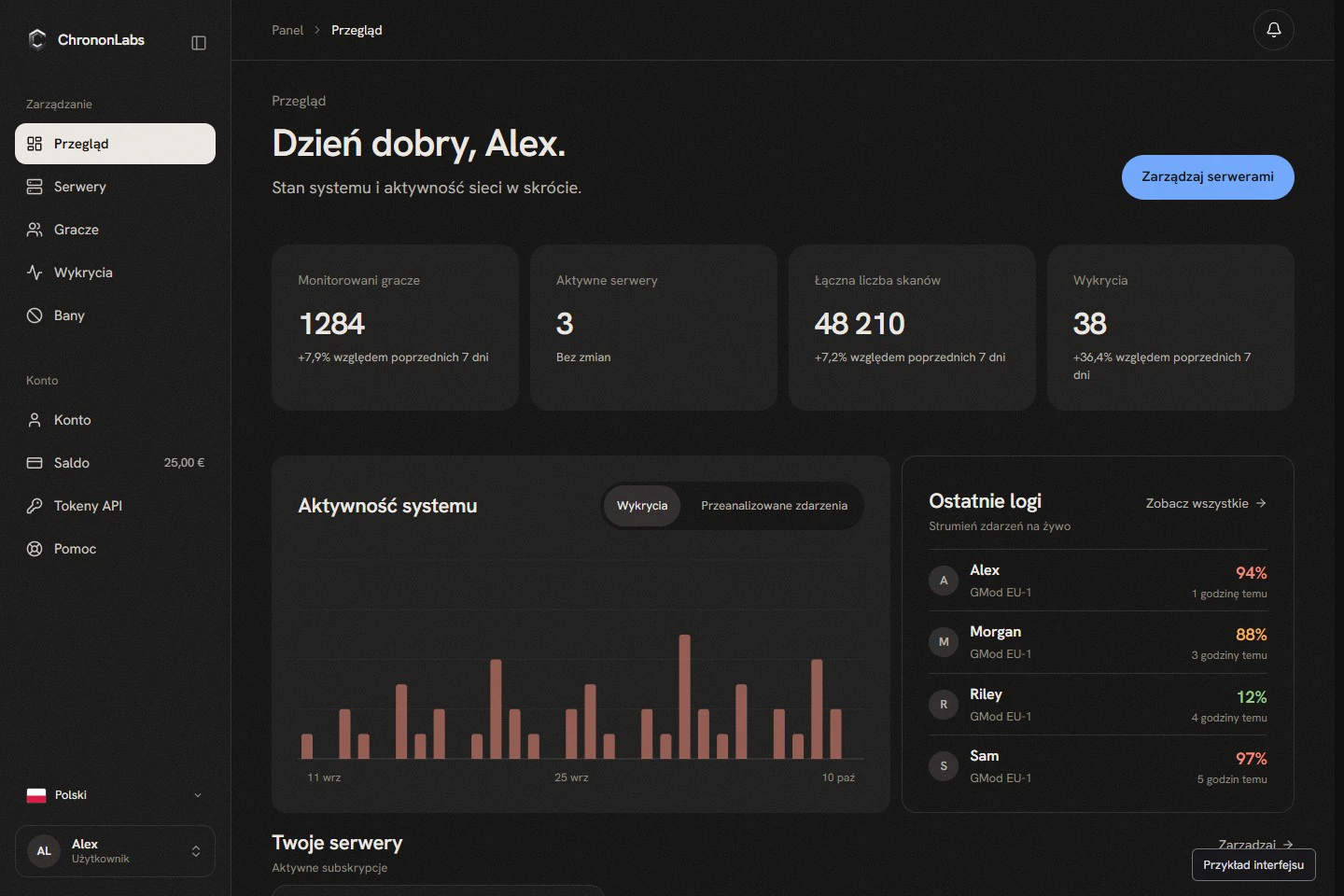Open the notifications bell
The image size is (1344, 896).
1273,30
